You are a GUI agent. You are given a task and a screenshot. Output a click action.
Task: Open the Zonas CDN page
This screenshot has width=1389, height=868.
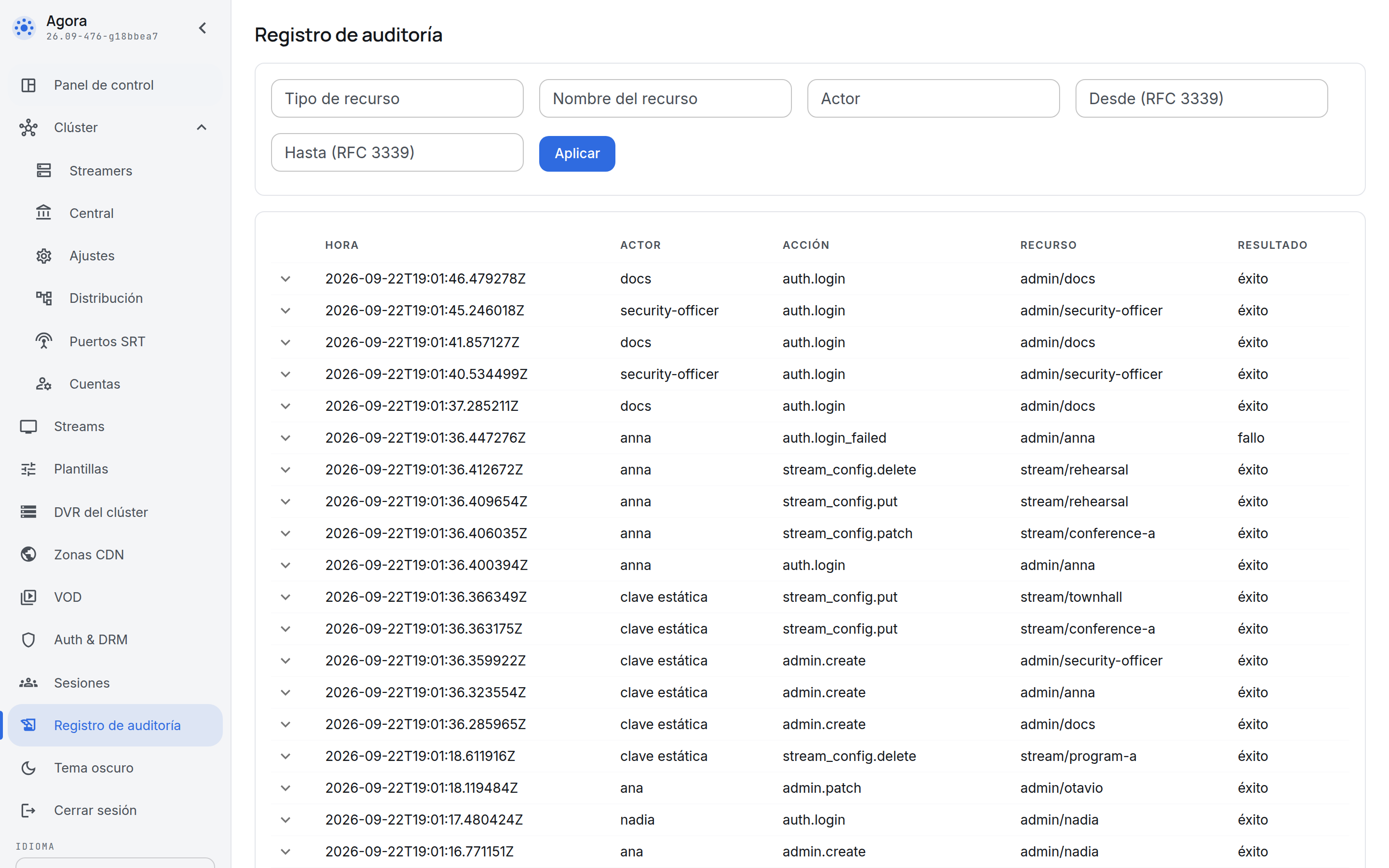115,554
